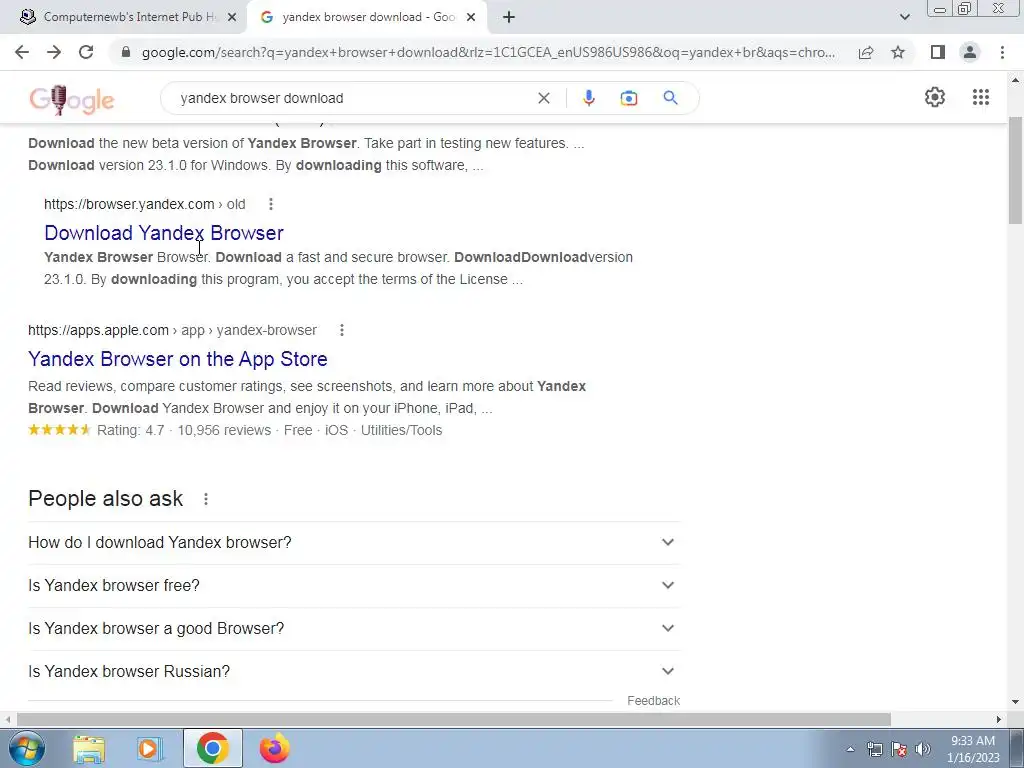Click the Chrome taskbar icon
Screen dimensions: 1024x768
pos(212,748)
